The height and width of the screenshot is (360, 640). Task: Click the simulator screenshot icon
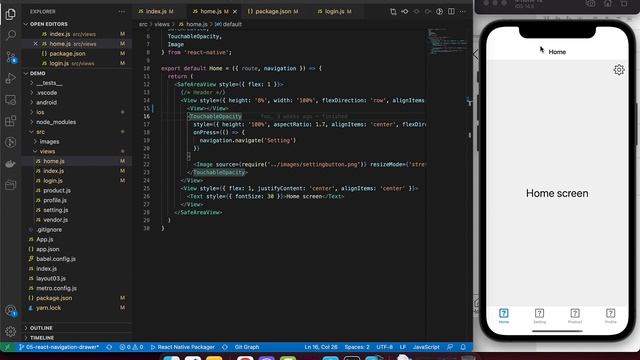click(590, 4)
